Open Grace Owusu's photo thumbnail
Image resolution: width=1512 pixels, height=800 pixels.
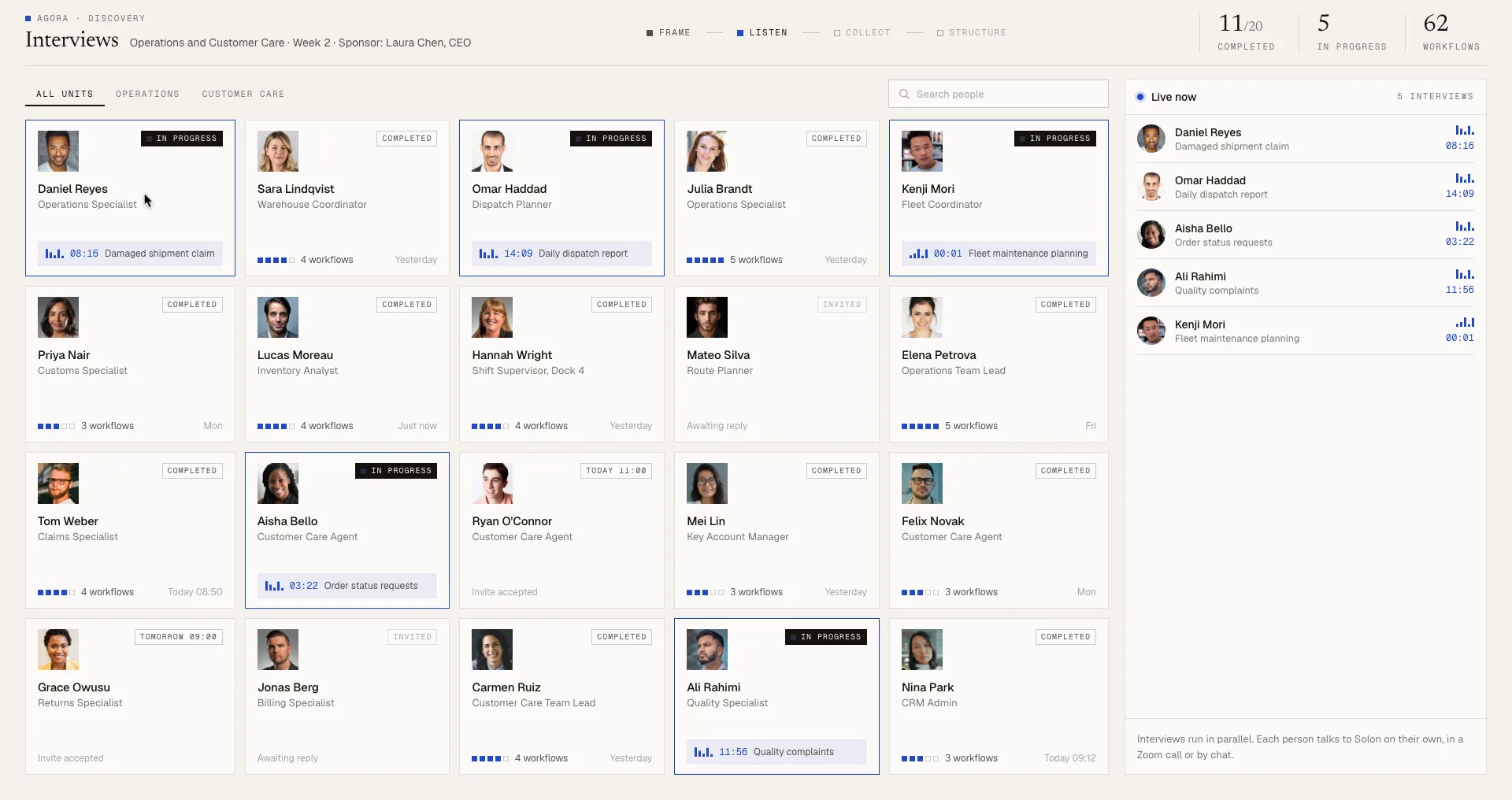[x=58, y=650]
